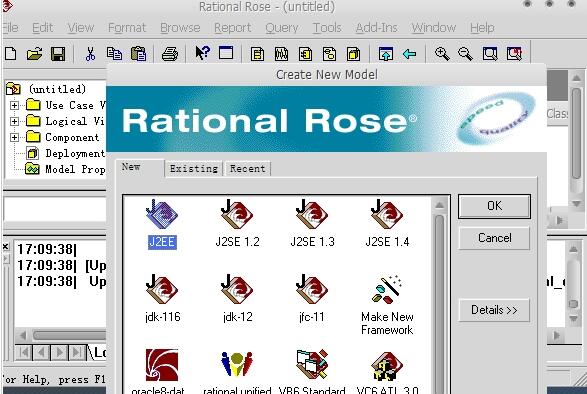This screenshot has width=587, height=394.
Task: Activate the context help pointer icon
Action: point(203,53)
